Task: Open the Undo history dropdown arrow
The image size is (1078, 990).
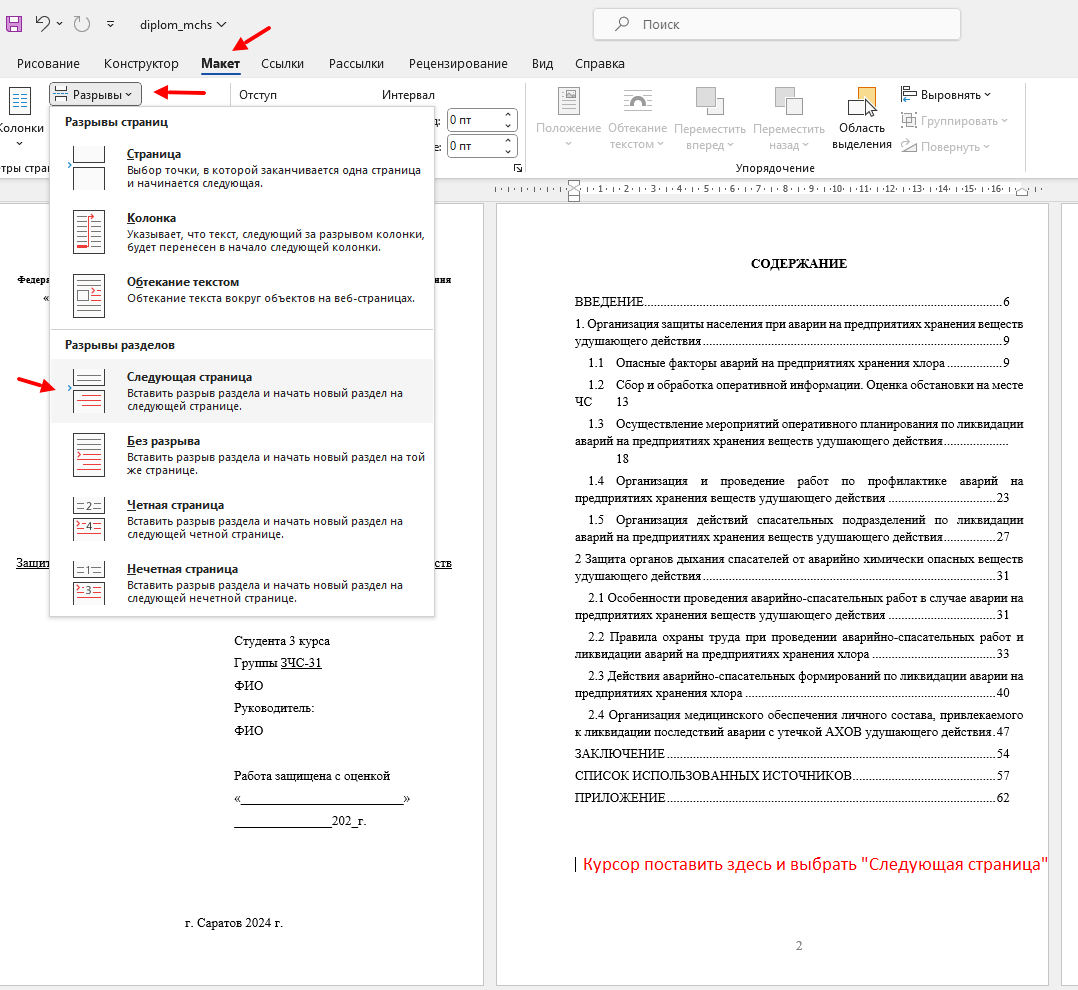Action: point(60,24)
